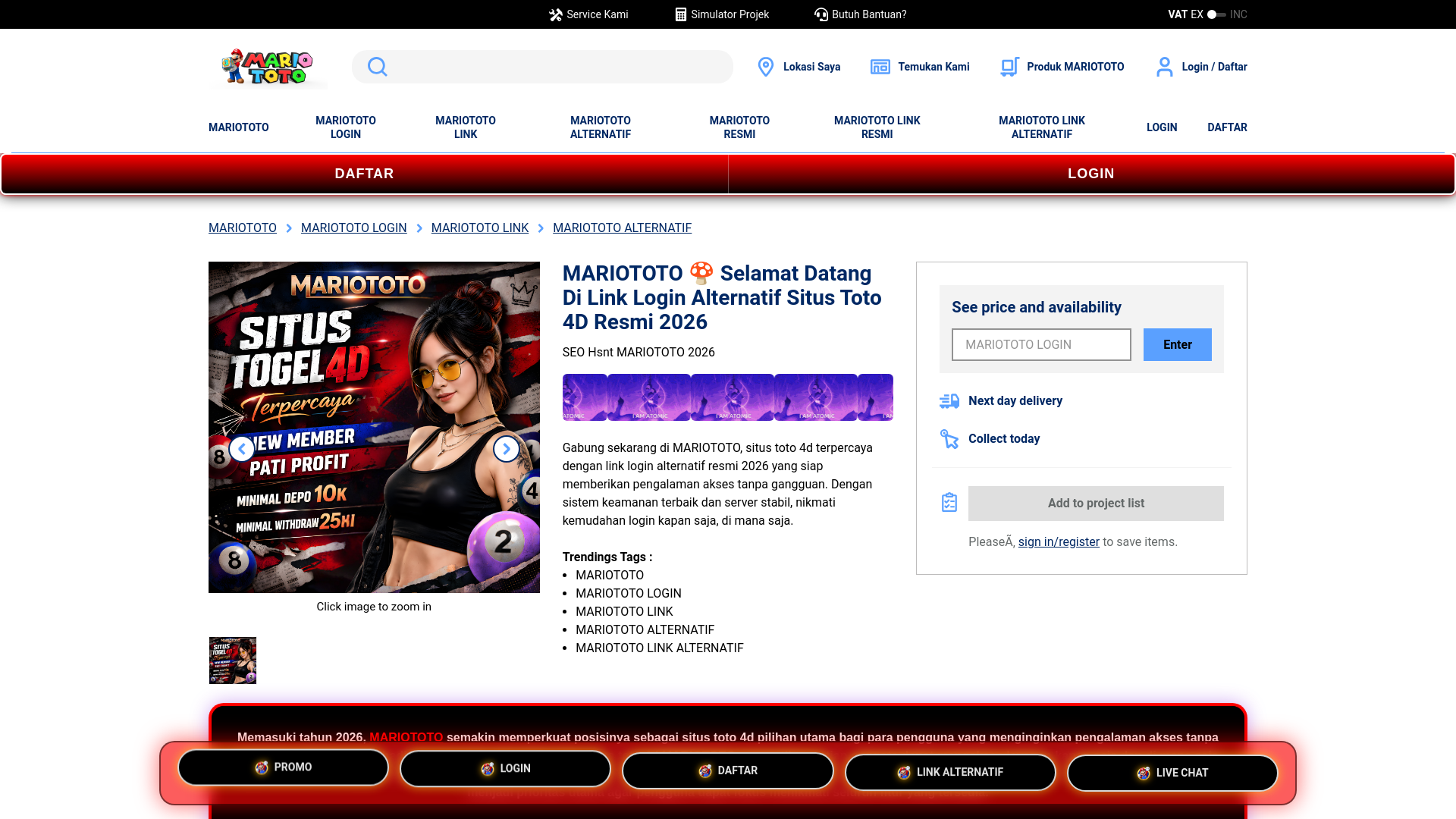Zoom in on main product image
The image size is (1456, 819).
point(374,427)
